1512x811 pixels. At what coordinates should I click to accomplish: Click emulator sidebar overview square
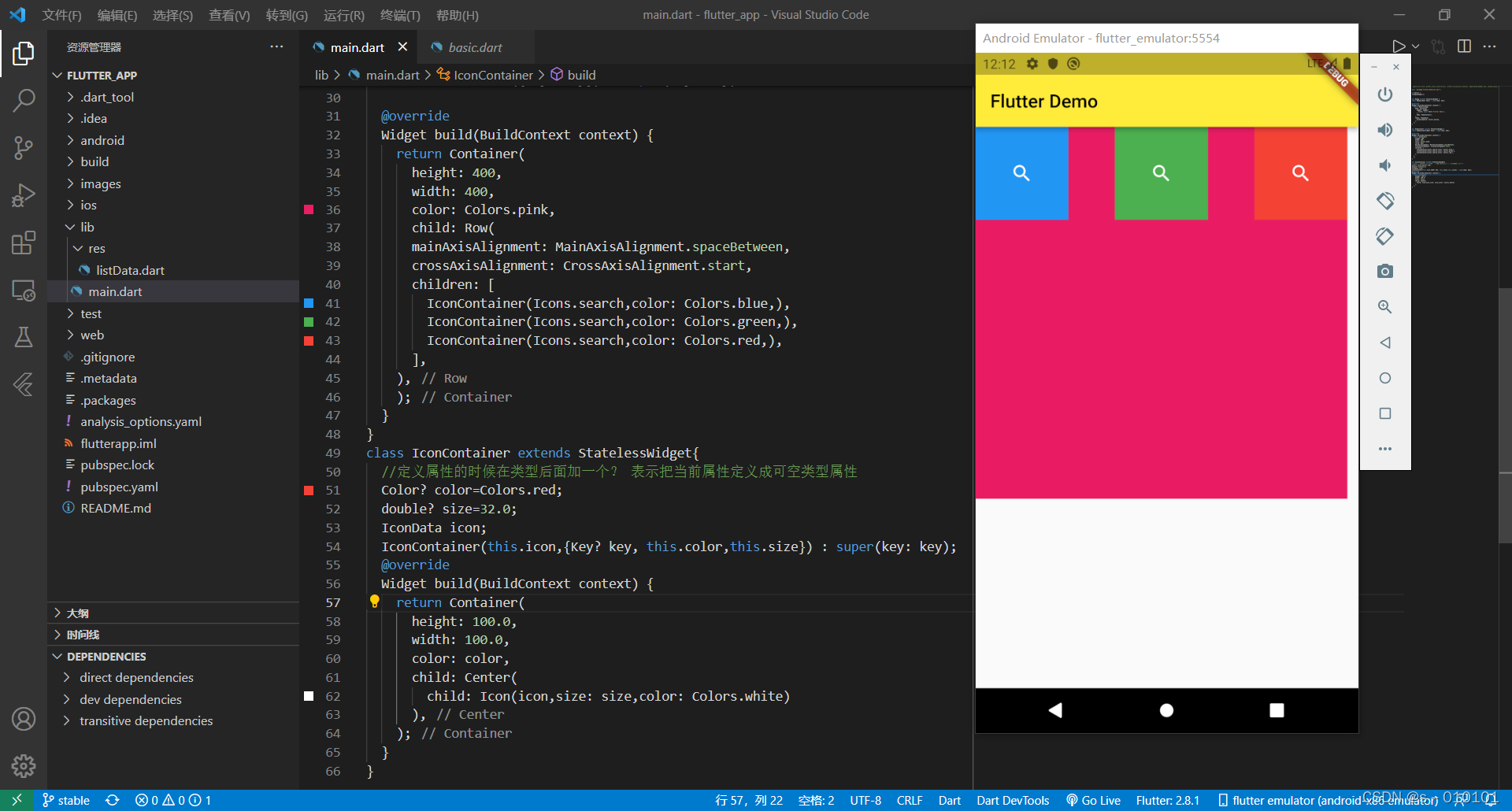pyautogui.click(x=1385, y=413)
